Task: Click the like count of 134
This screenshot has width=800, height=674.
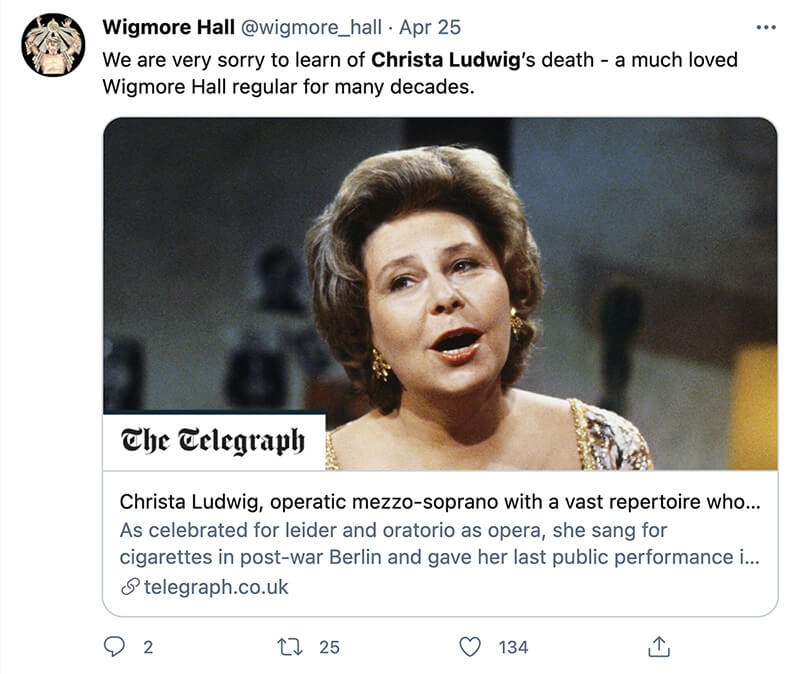Action: tap(513, 647)
